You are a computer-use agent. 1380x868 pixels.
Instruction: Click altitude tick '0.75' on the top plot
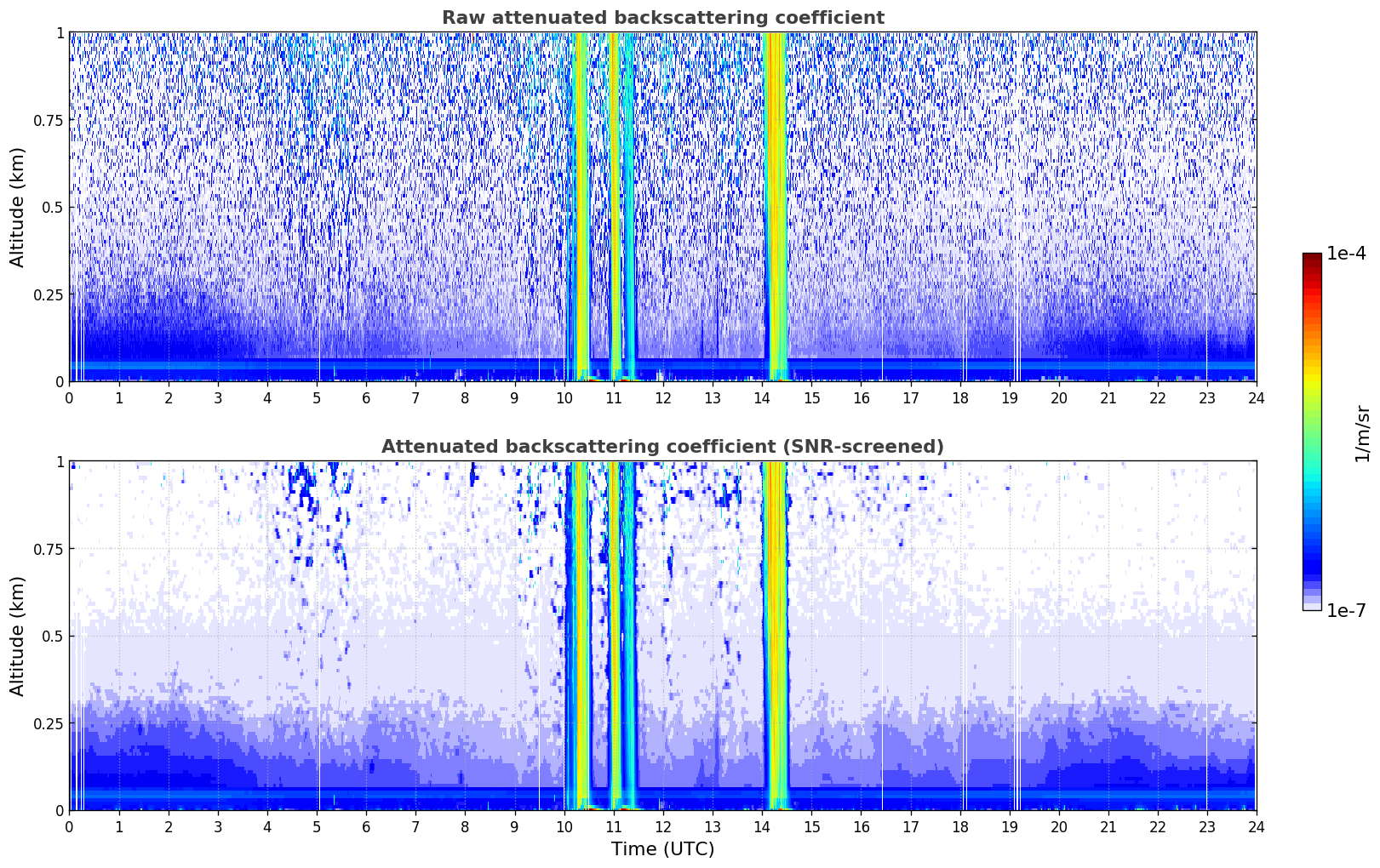[x=49, y=120]
